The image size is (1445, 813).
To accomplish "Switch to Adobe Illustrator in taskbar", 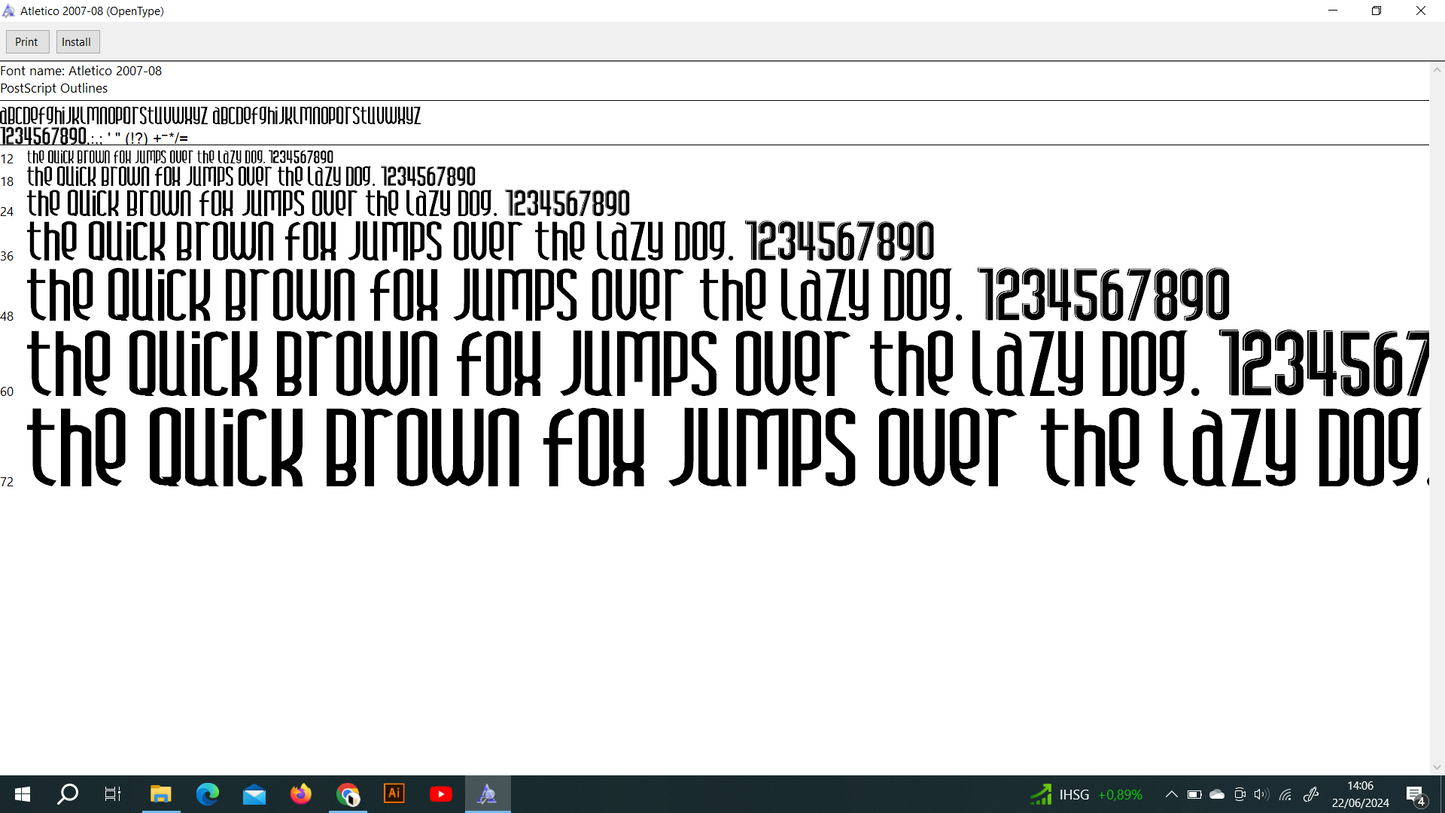I will (x=394, y=794).
